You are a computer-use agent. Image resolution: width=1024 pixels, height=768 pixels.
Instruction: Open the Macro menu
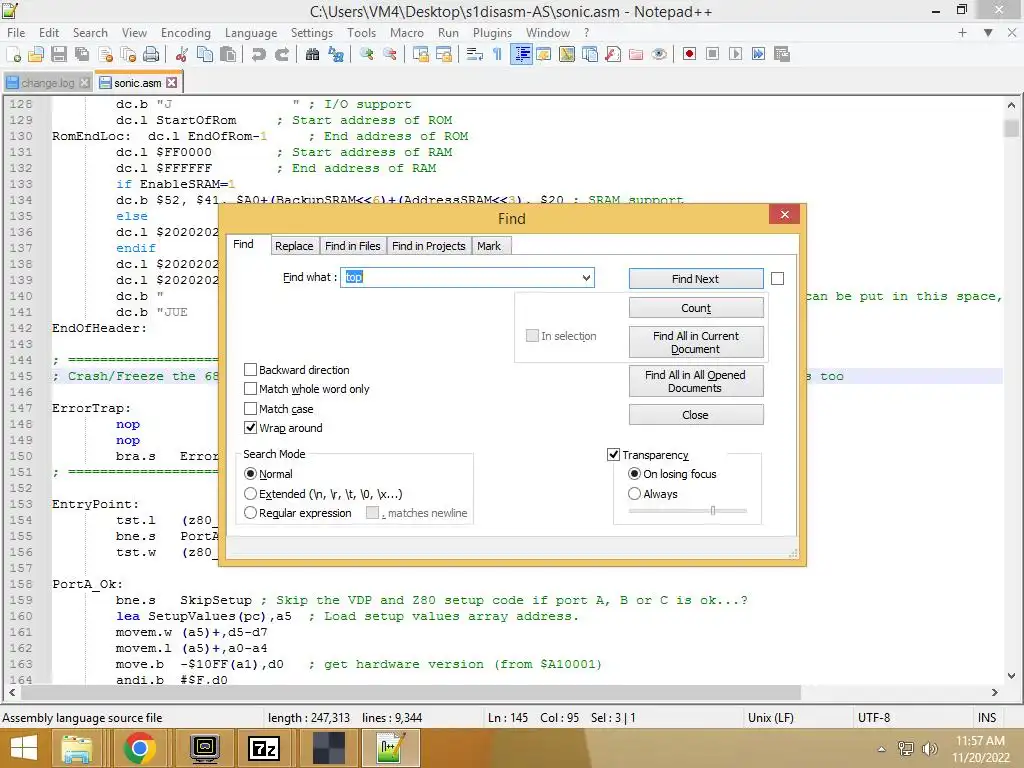pos(406,33)
